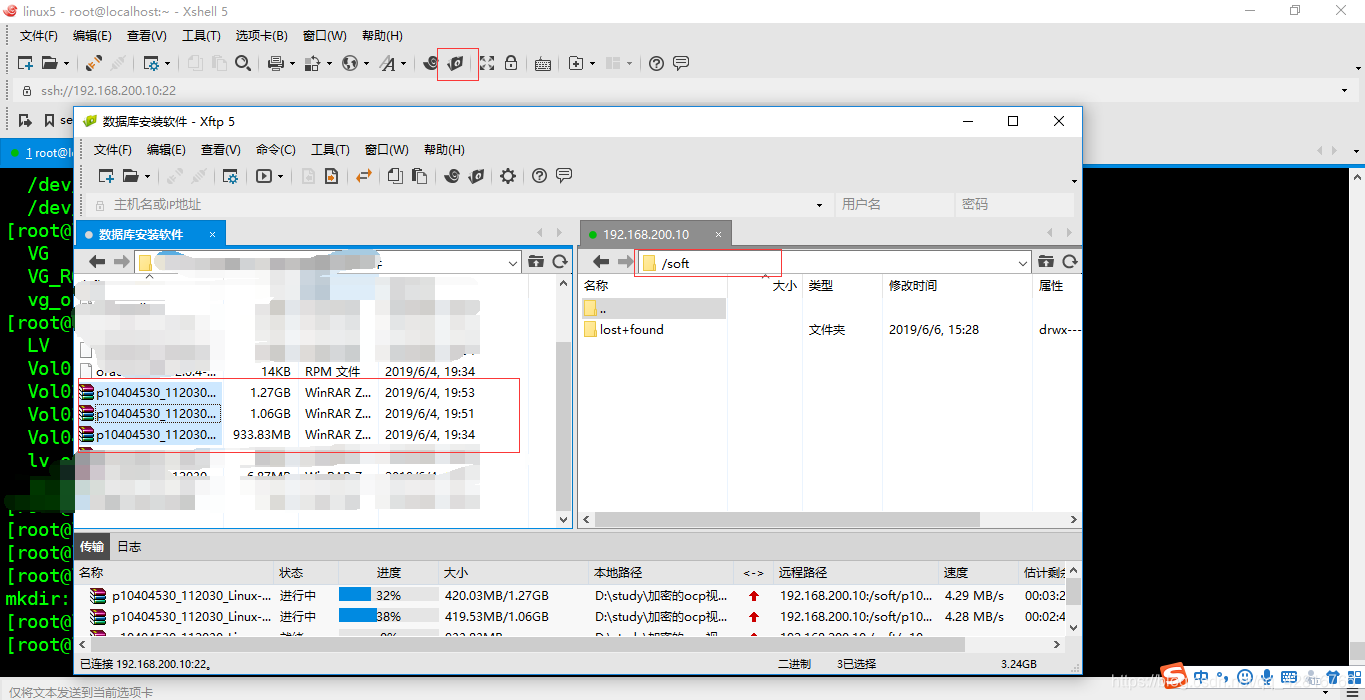Sort transfers by 进度 column

click(389, 573)
